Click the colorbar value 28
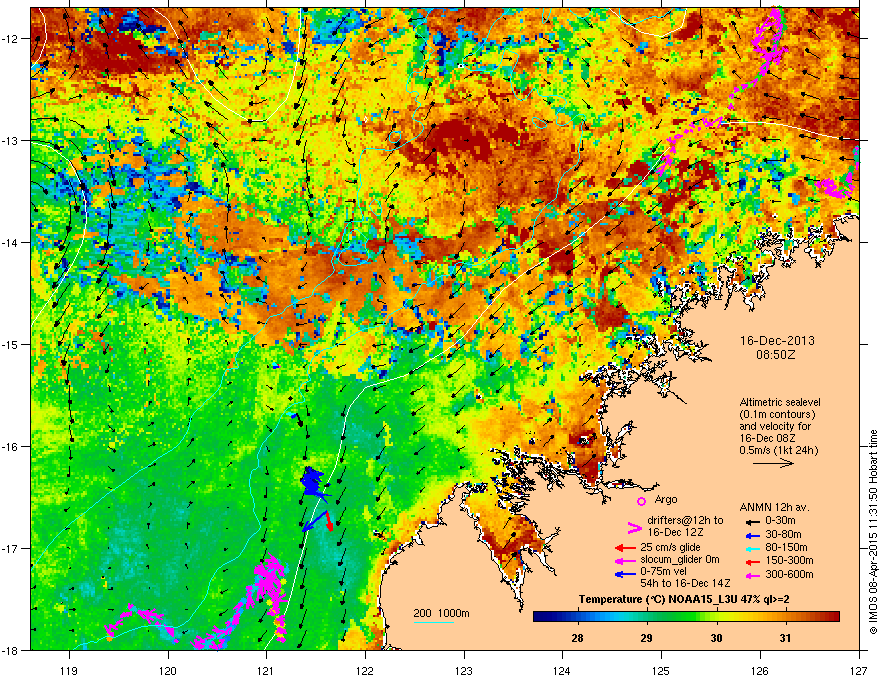Screen dimensions: 880x680 (x=577, y=638)
